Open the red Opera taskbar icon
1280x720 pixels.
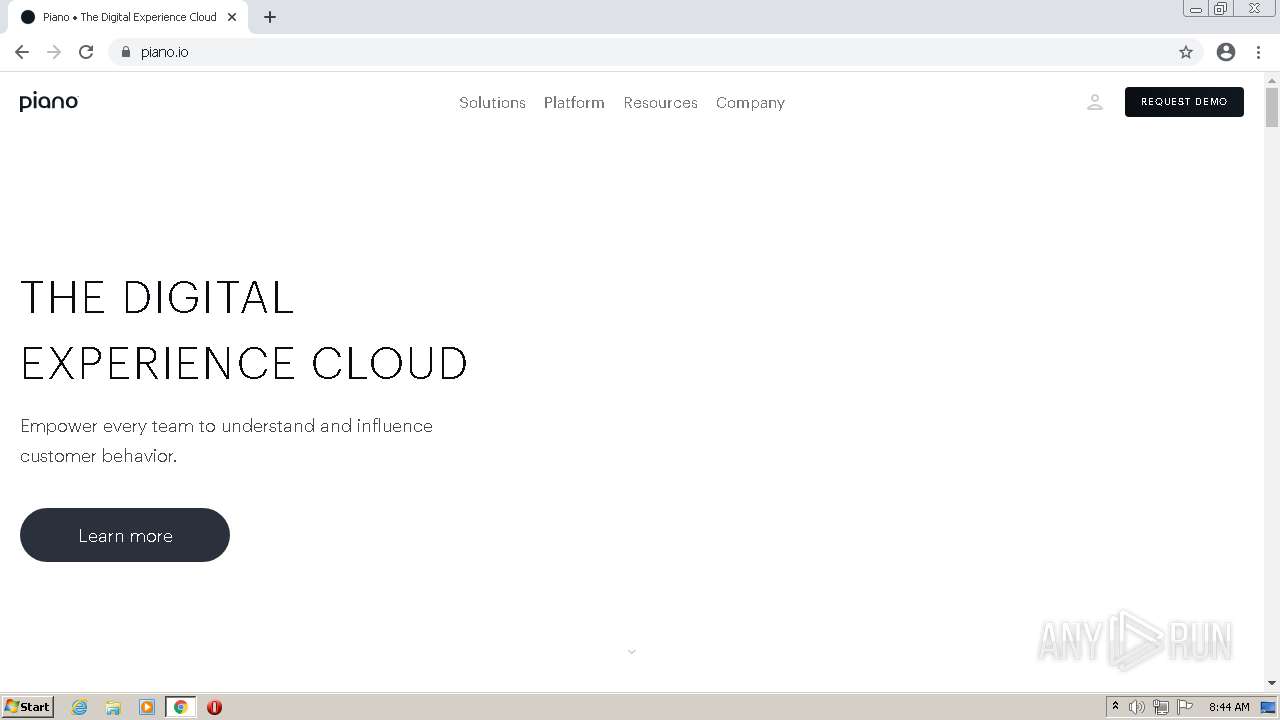(214, 707)
